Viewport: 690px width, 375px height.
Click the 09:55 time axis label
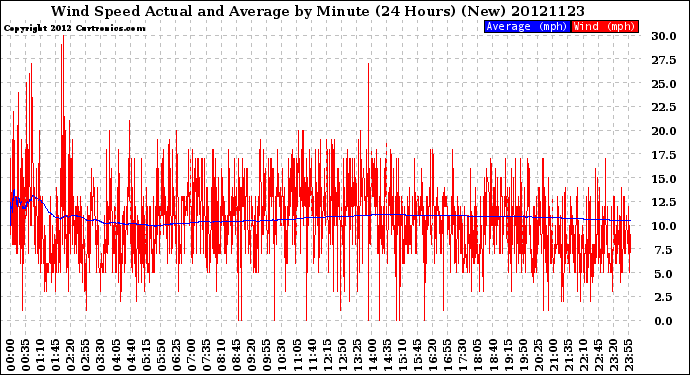pos(267,355)
